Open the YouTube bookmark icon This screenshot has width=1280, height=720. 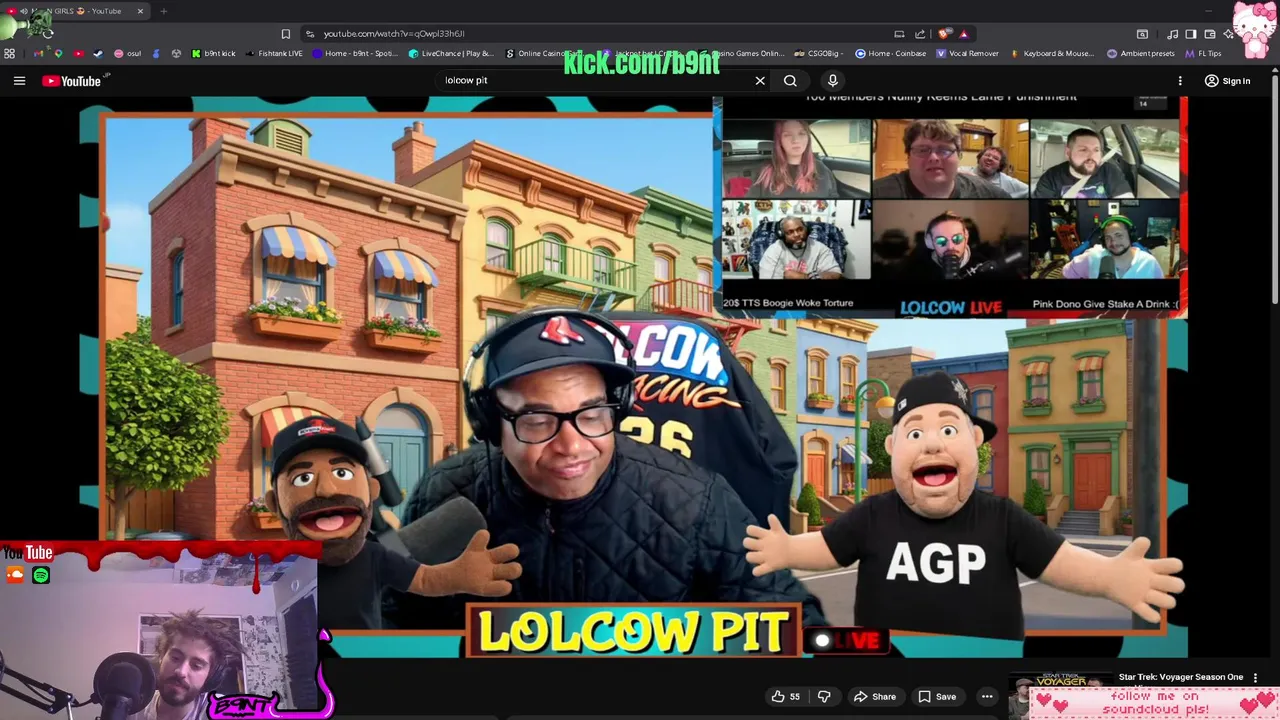tap(78, 53)
